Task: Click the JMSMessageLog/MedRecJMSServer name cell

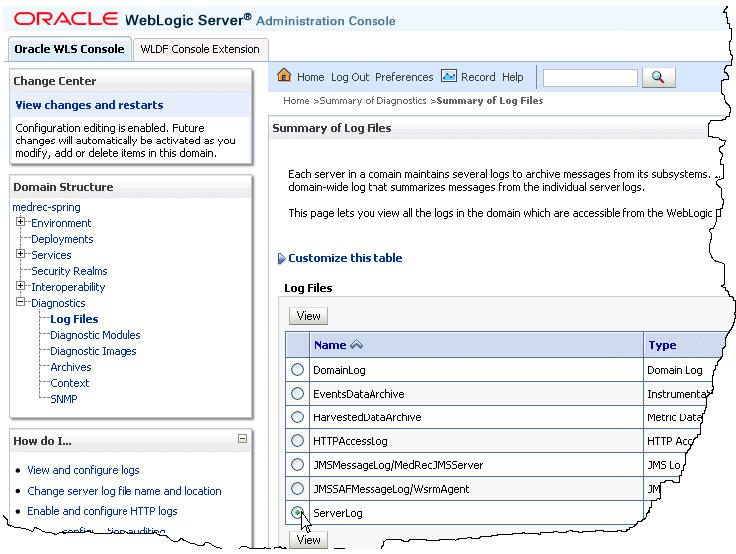Action: coord(476,464)
